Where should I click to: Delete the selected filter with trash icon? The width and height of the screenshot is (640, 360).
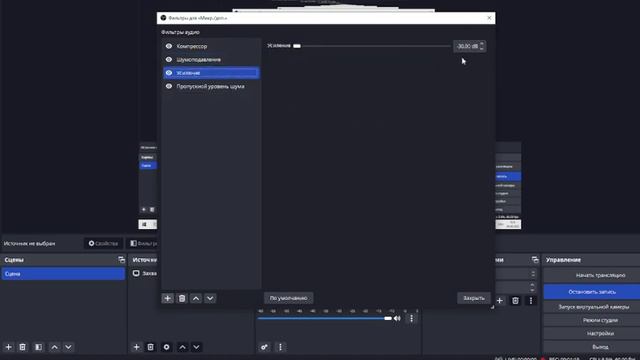point(182,298)
